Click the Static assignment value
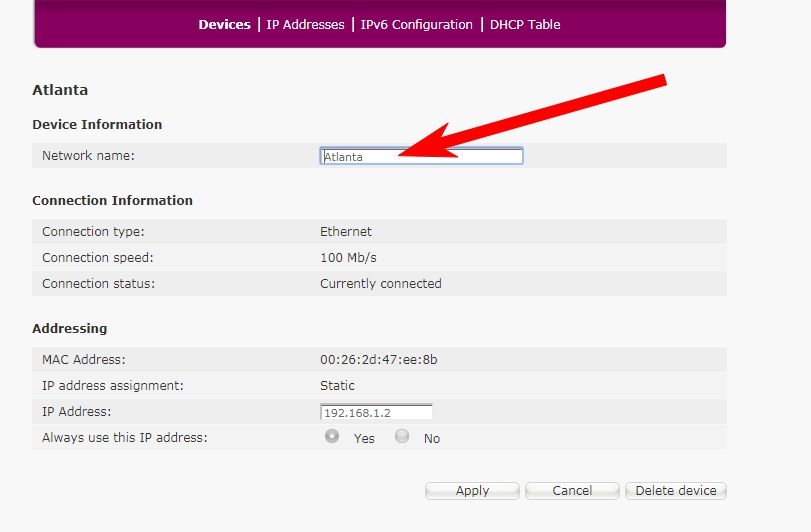 (337, 385)
